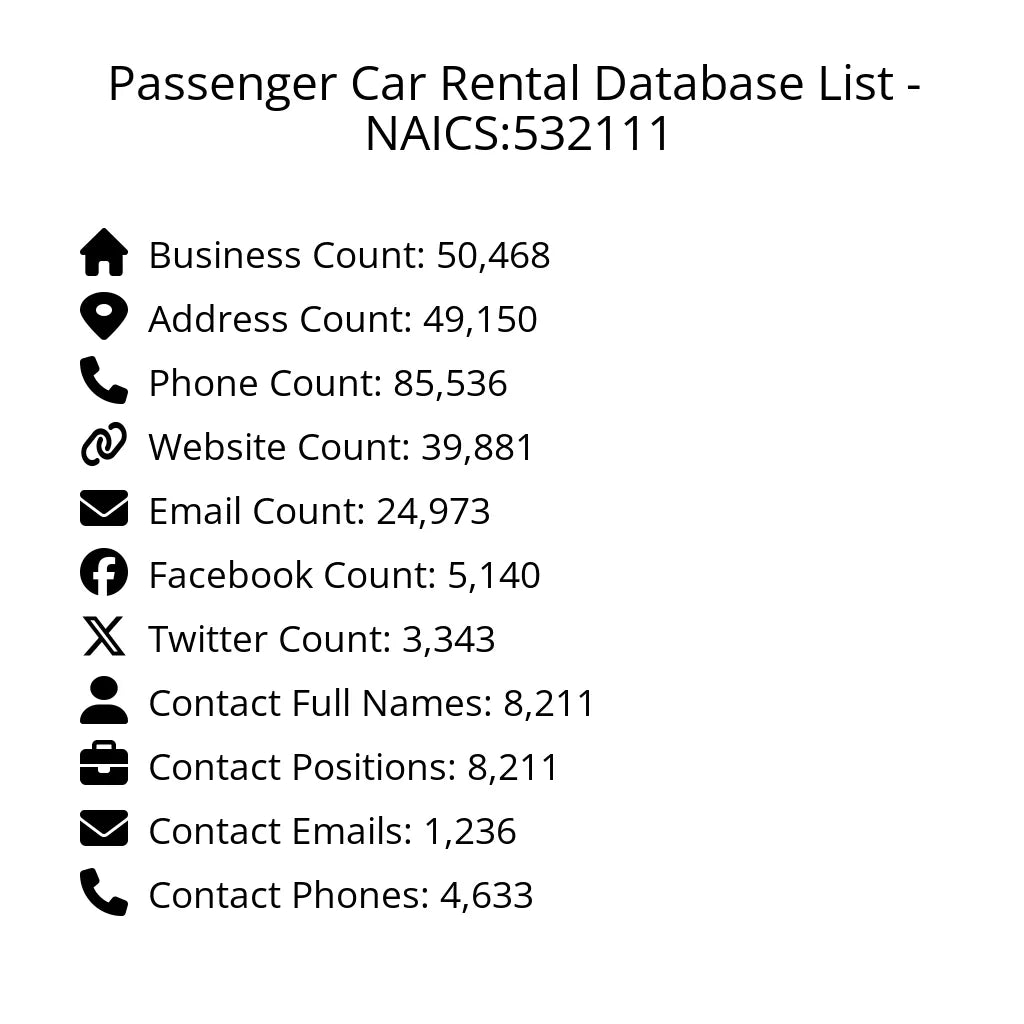Click the chain link icon for Website Count

click(104, 445)
